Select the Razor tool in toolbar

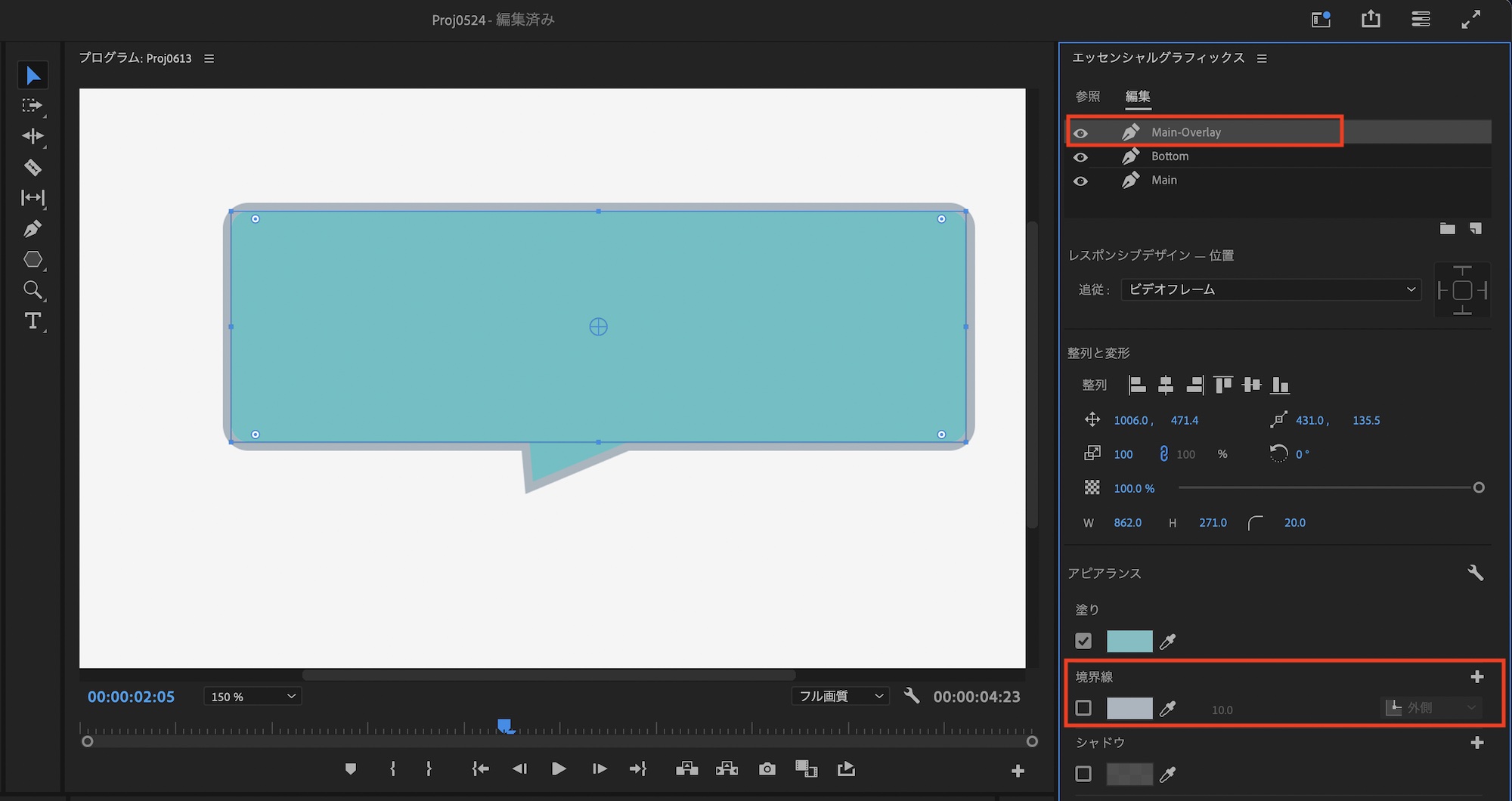pos(33,167)
